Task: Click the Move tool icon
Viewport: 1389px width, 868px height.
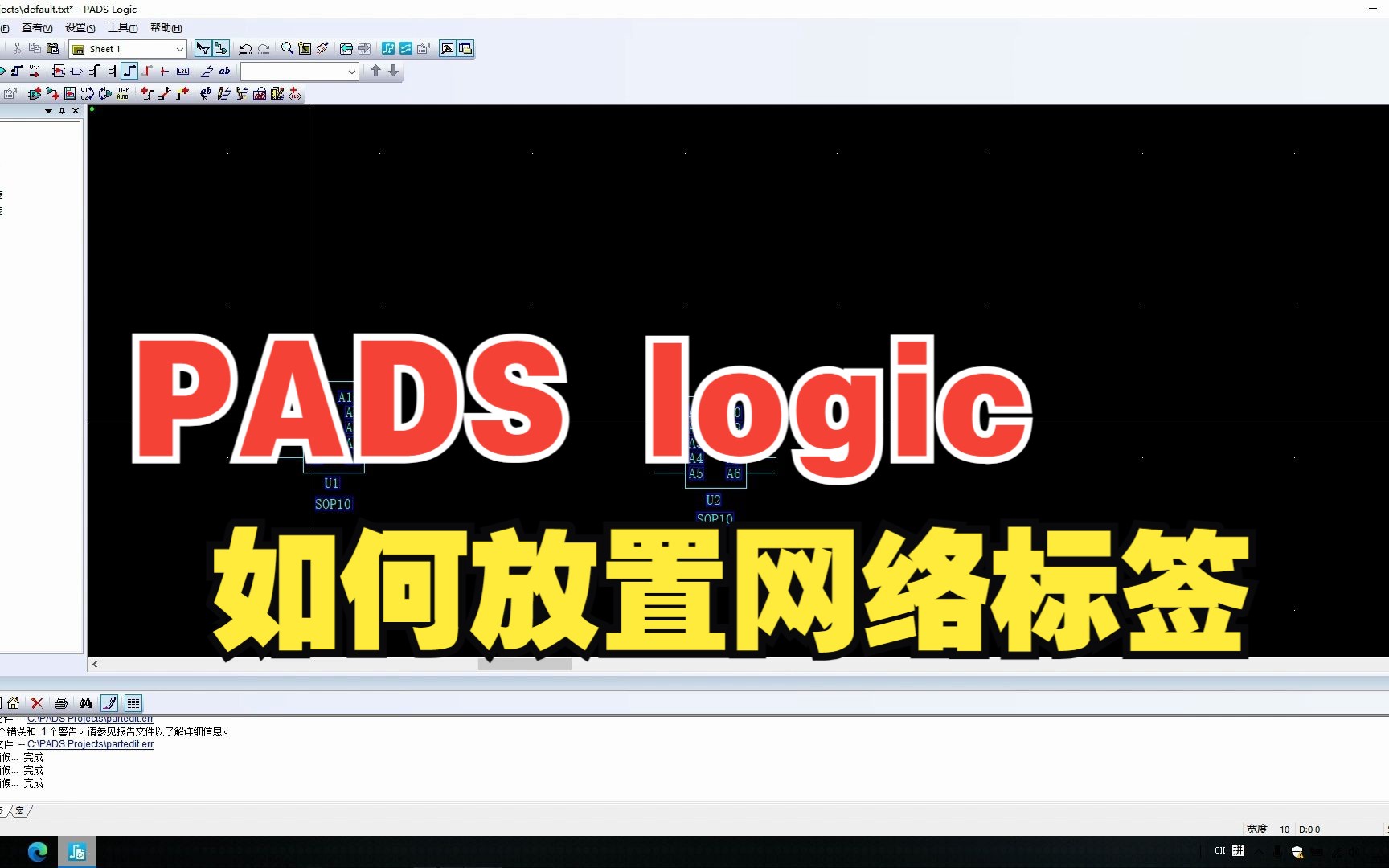Action: [17, 71]
